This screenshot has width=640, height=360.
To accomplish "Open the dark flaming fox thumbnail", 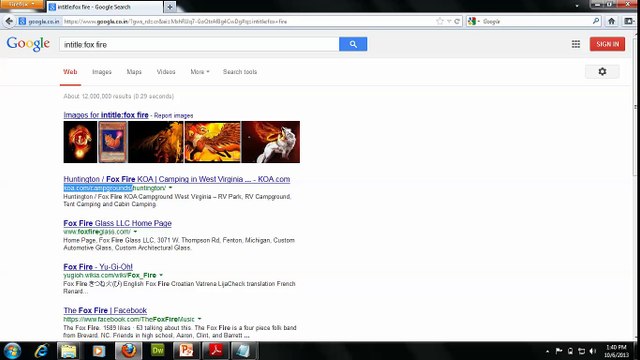I will click(156, 142).
